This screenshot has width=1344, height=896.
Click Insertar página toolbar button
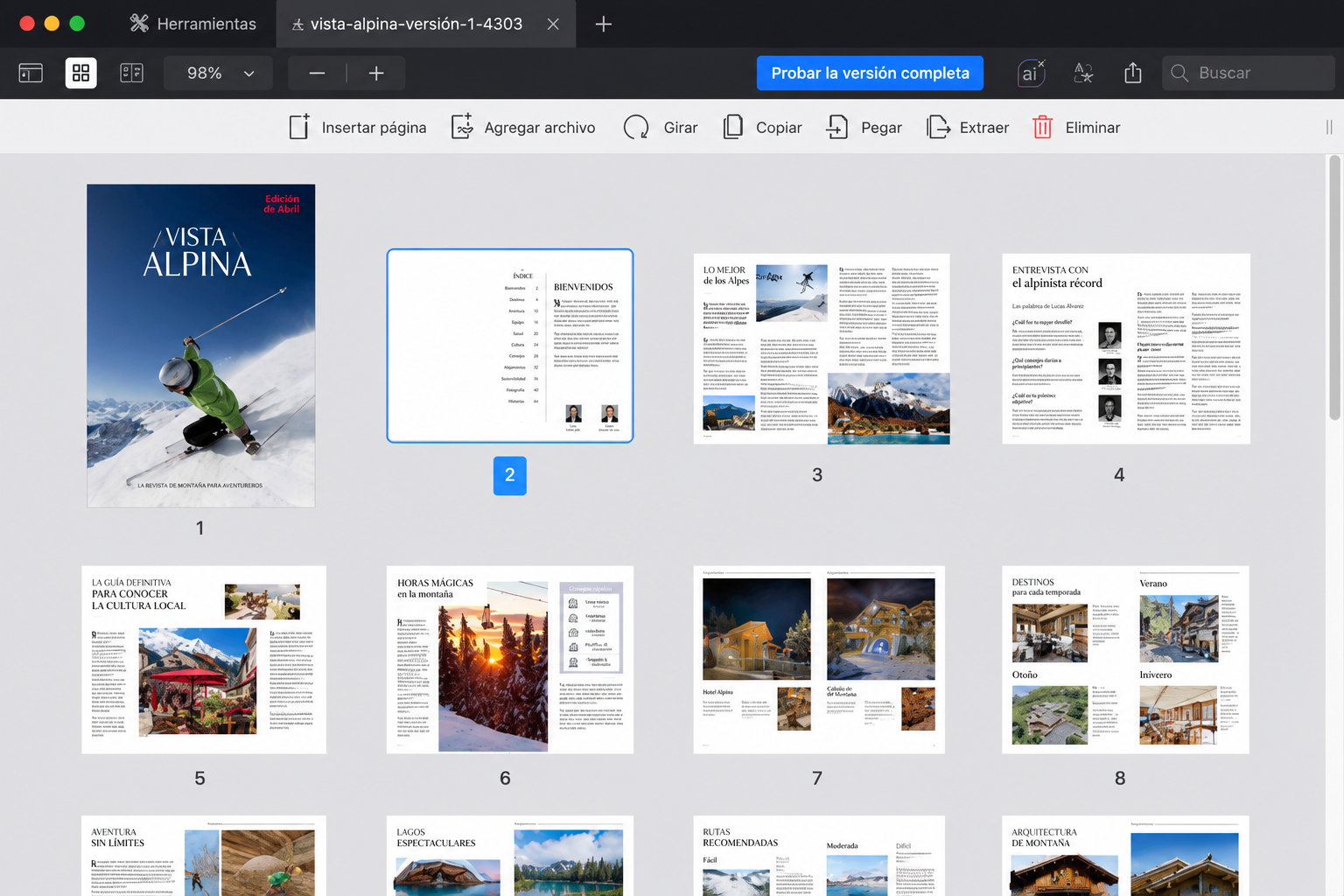tap(358, 128)
